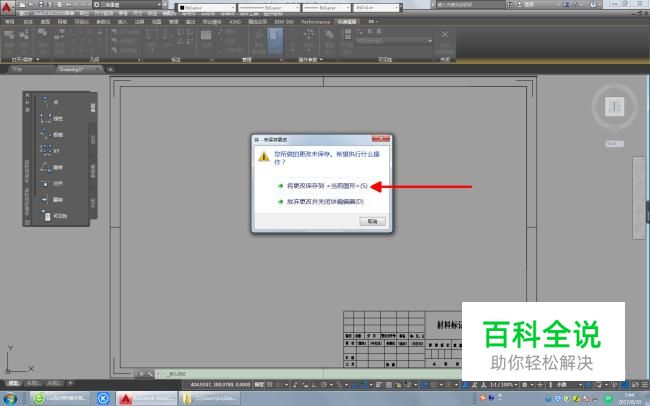Close the block authoring palette with X

pos(27,95)
